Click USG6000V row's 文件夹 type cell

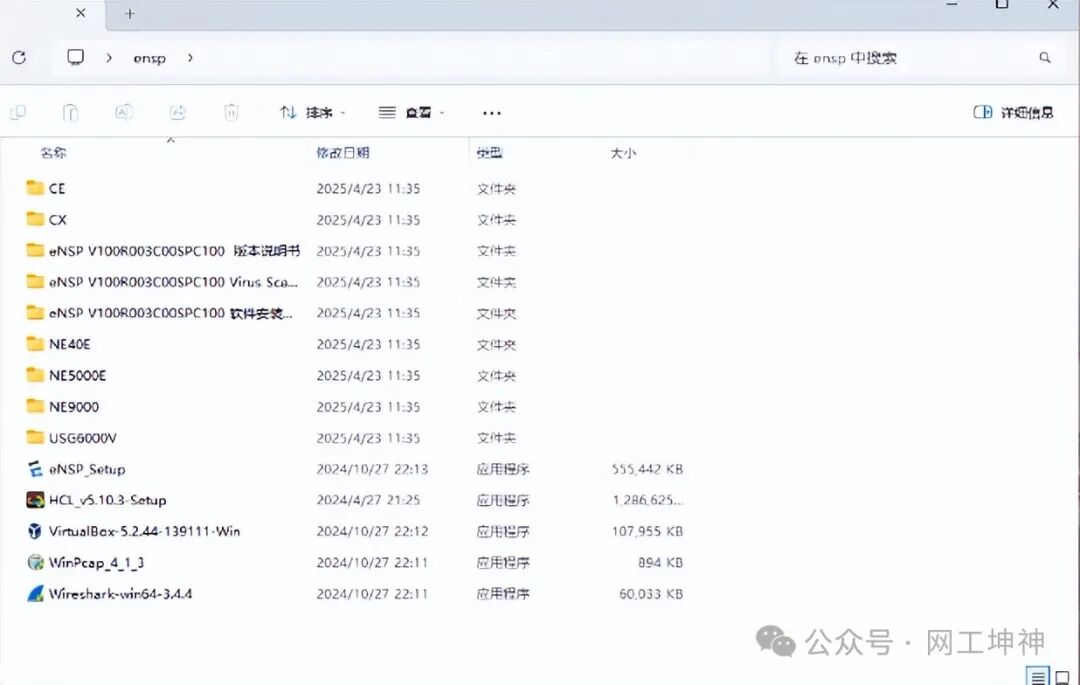click(496, 438)
